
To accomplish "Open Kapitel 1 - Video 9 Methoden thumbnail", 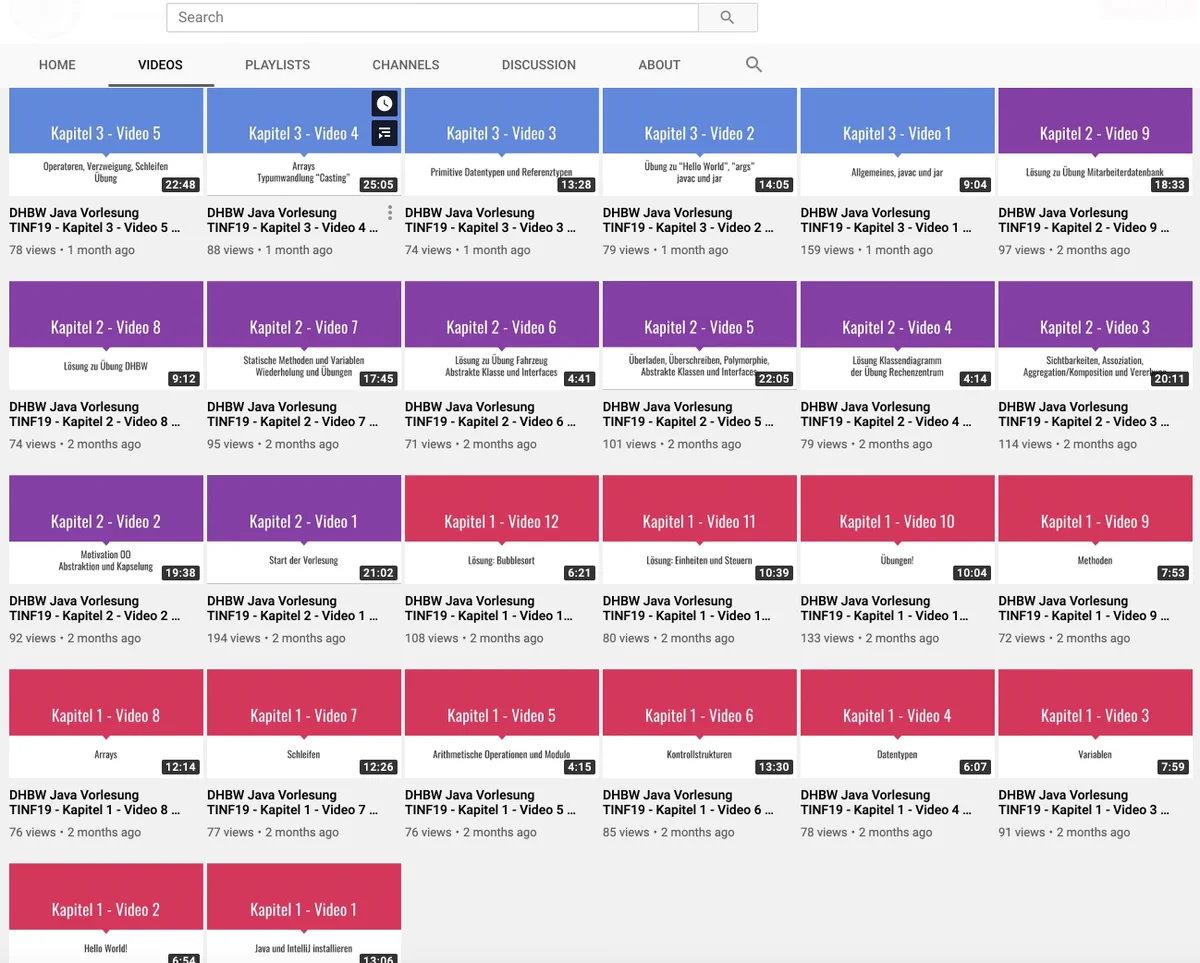I will coord(1096,530).
